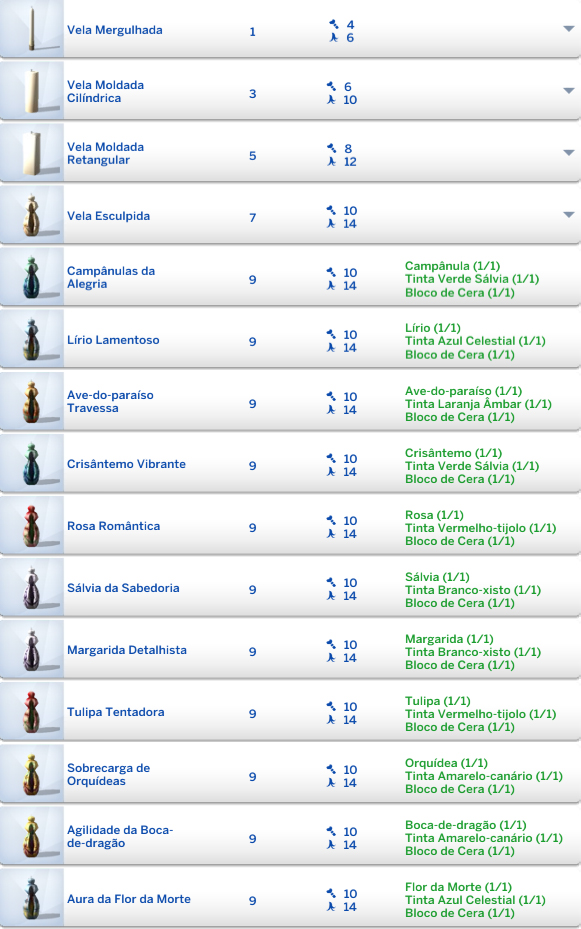The height and width of the screenshot is (929, 581).
Task: Click the Aura da Flor da Morte icon
Action: click(32, 898)
